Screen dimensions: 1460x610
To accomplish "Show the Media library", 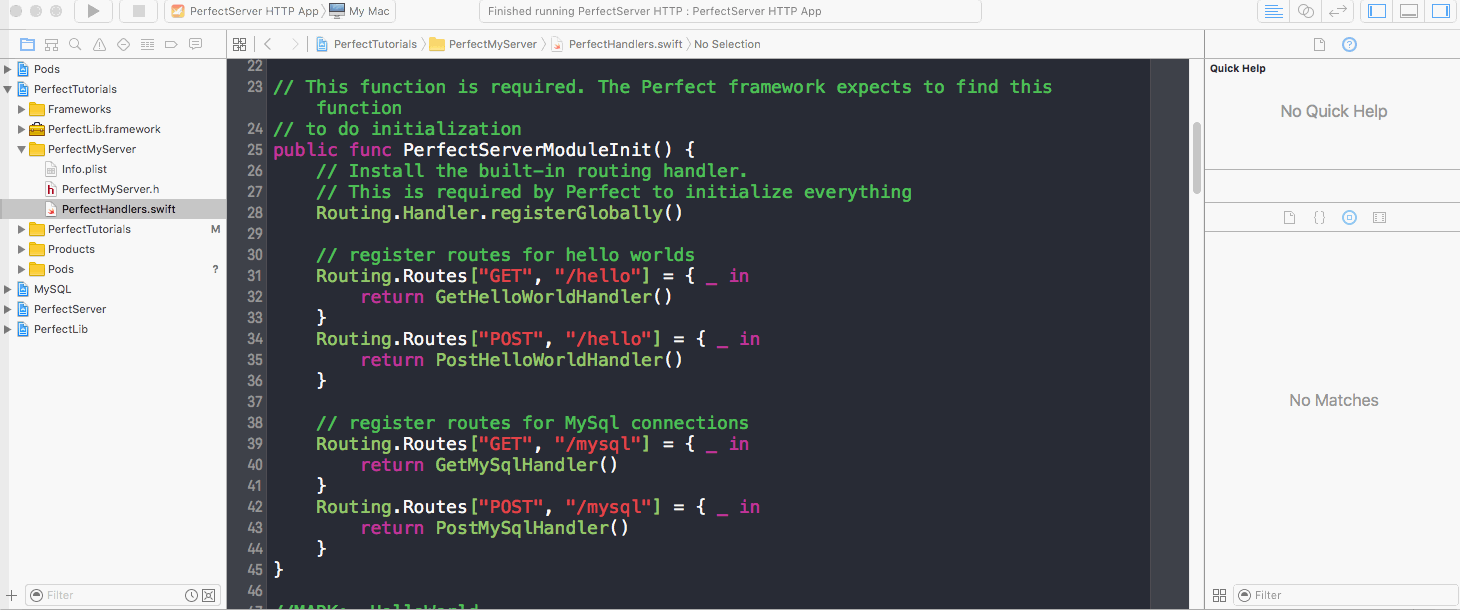I will [1379, 217].
